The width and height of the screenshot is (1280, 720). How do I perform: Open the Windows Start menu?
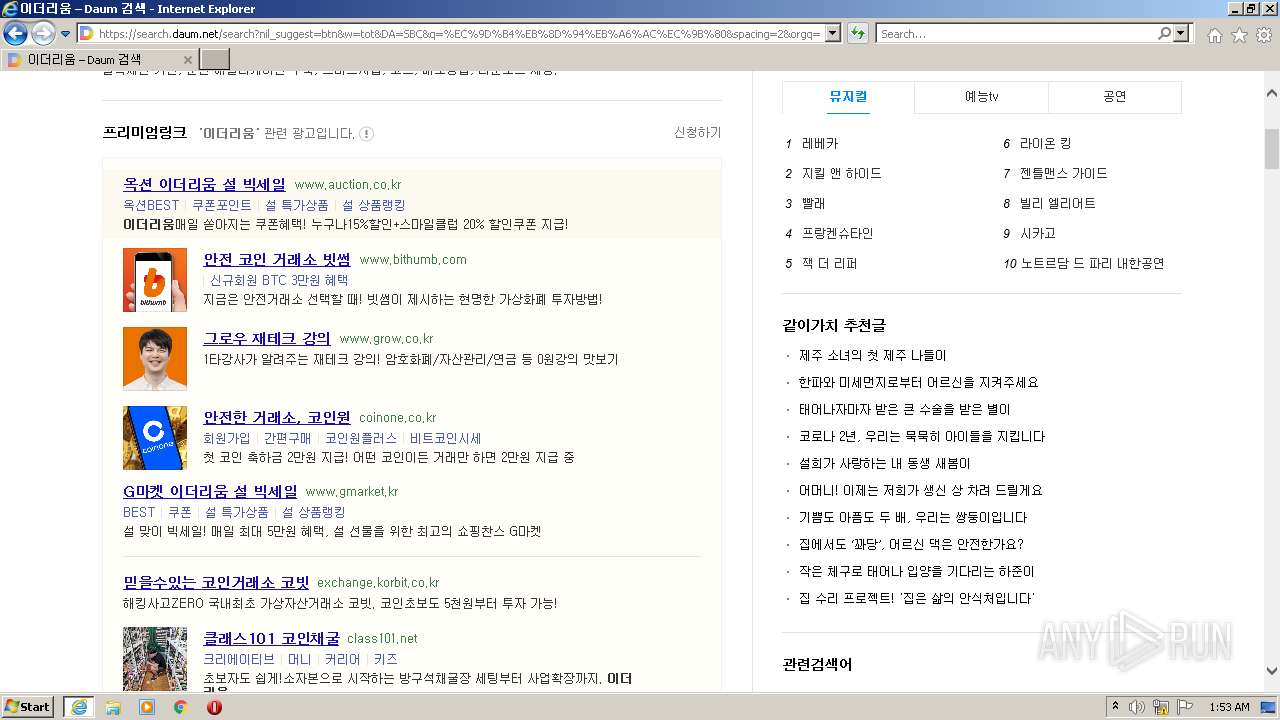point(28,706)
